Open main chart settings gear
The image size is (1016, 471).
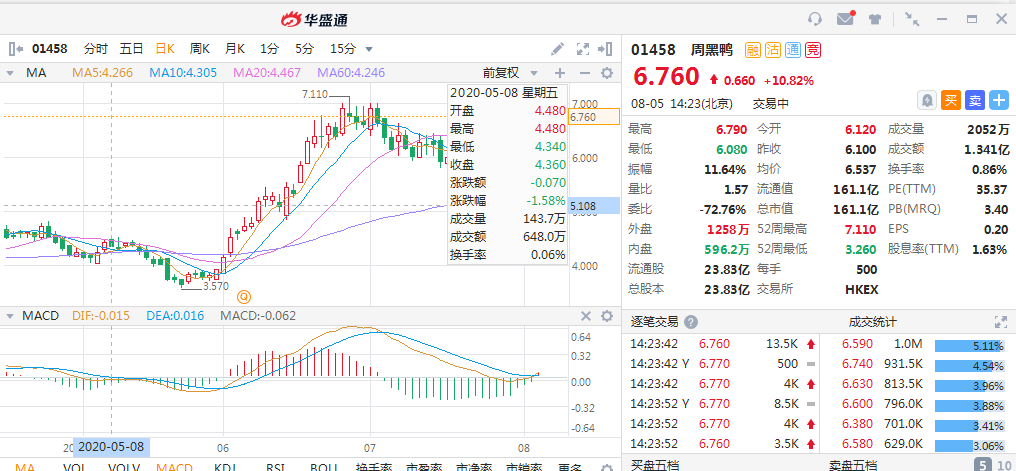tap(607, 73)
